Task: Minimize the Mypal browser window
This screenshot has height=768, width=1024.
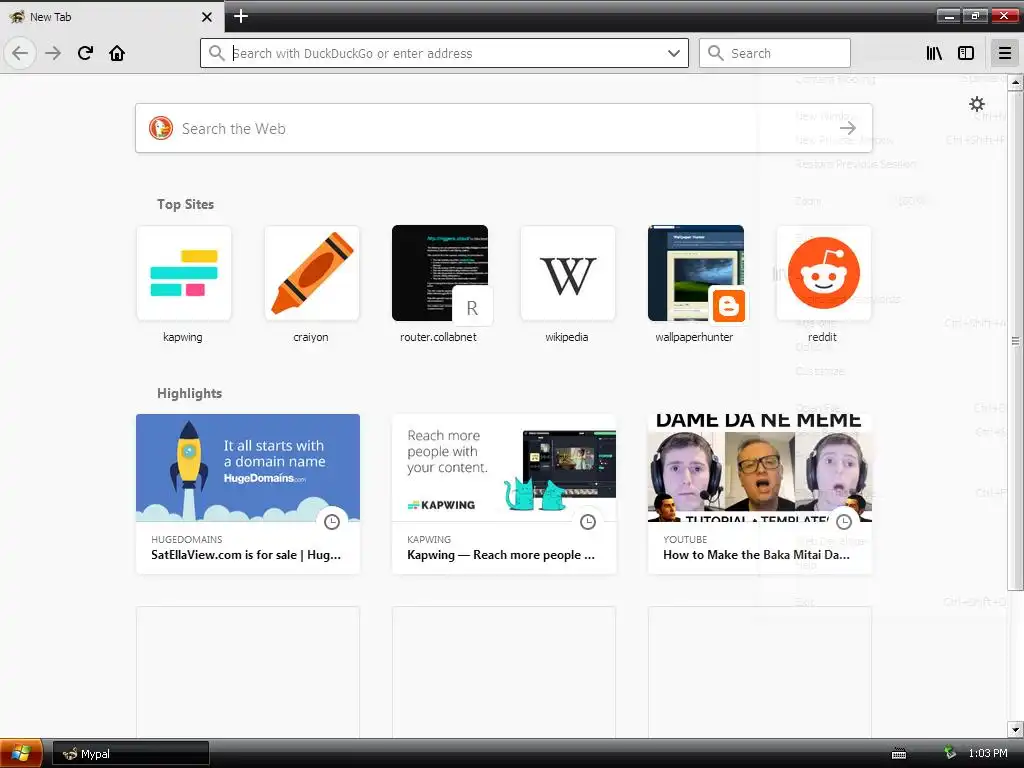Action: pyautogui.click(x=948, y=16)
